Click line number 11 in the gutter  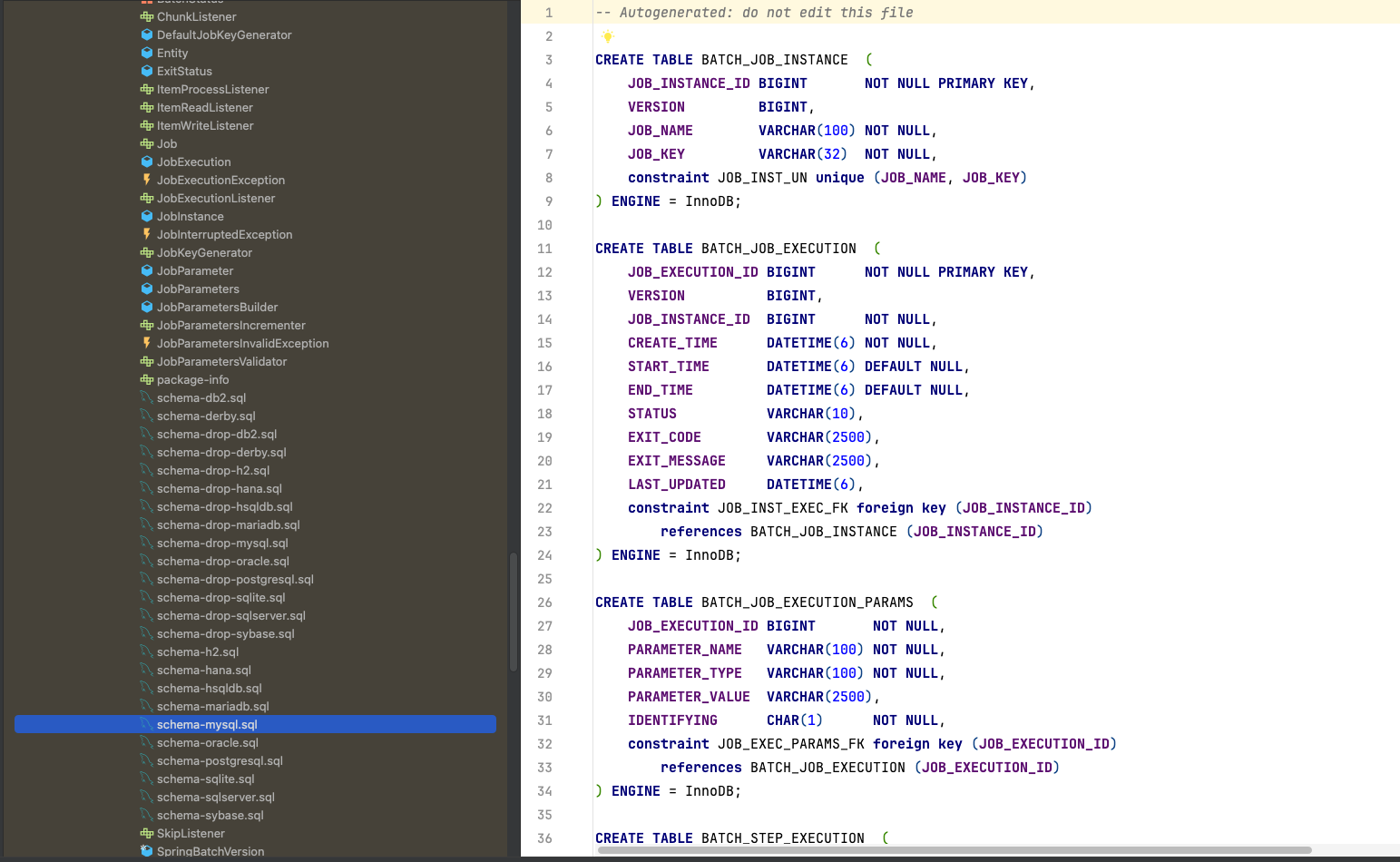coord(544,249)
